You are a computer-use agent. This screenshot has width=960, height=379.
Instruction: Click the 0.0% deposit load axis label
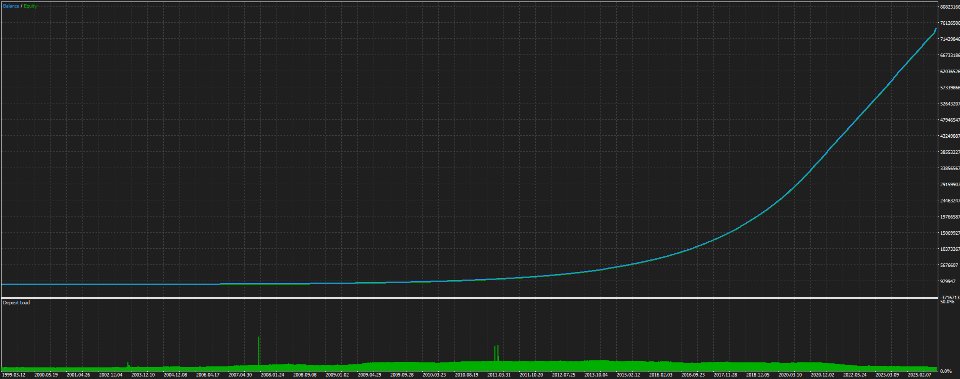point(947,370)
